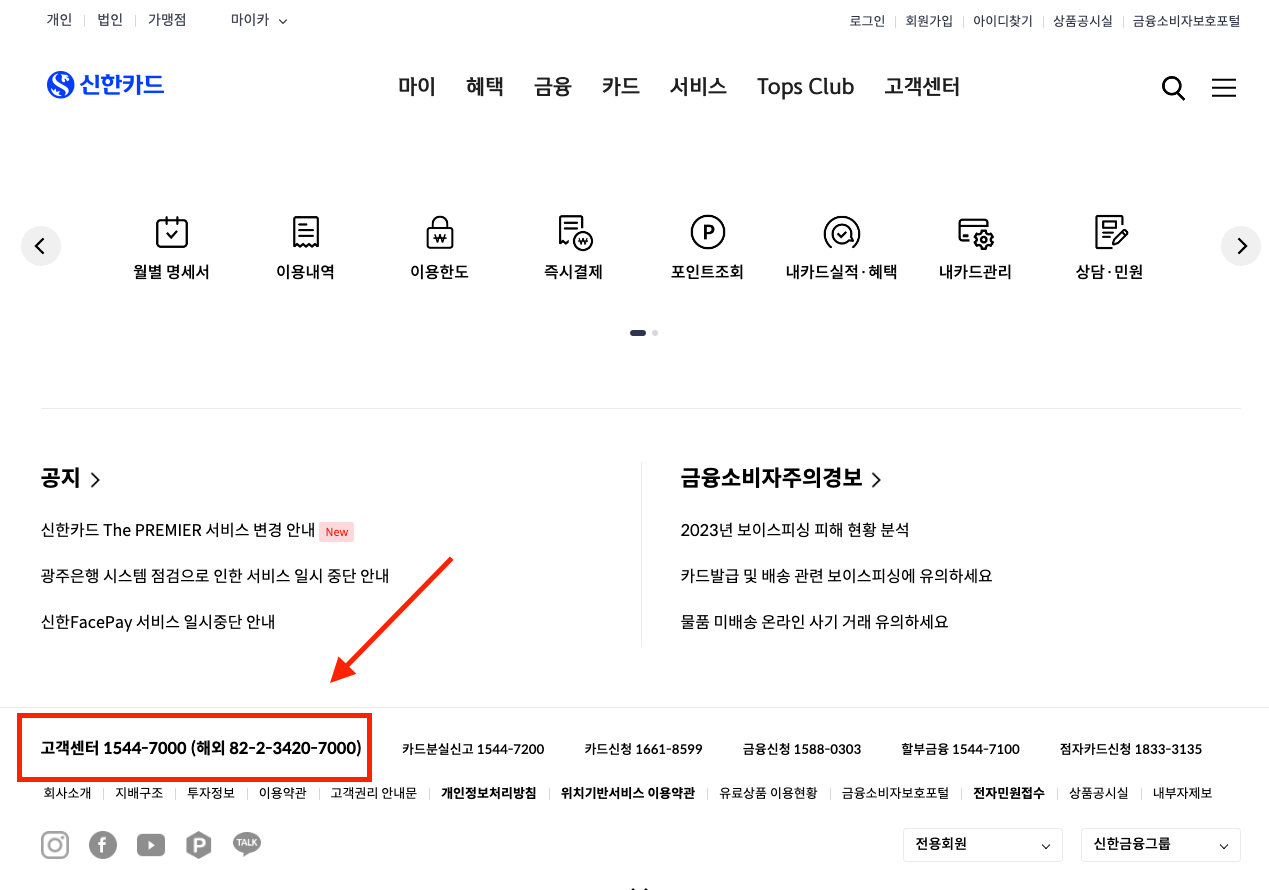The image size is (1269, 890).
Task: Open The PREMIER 서비스 변경 안내 notice
Action: pos(178,530)
